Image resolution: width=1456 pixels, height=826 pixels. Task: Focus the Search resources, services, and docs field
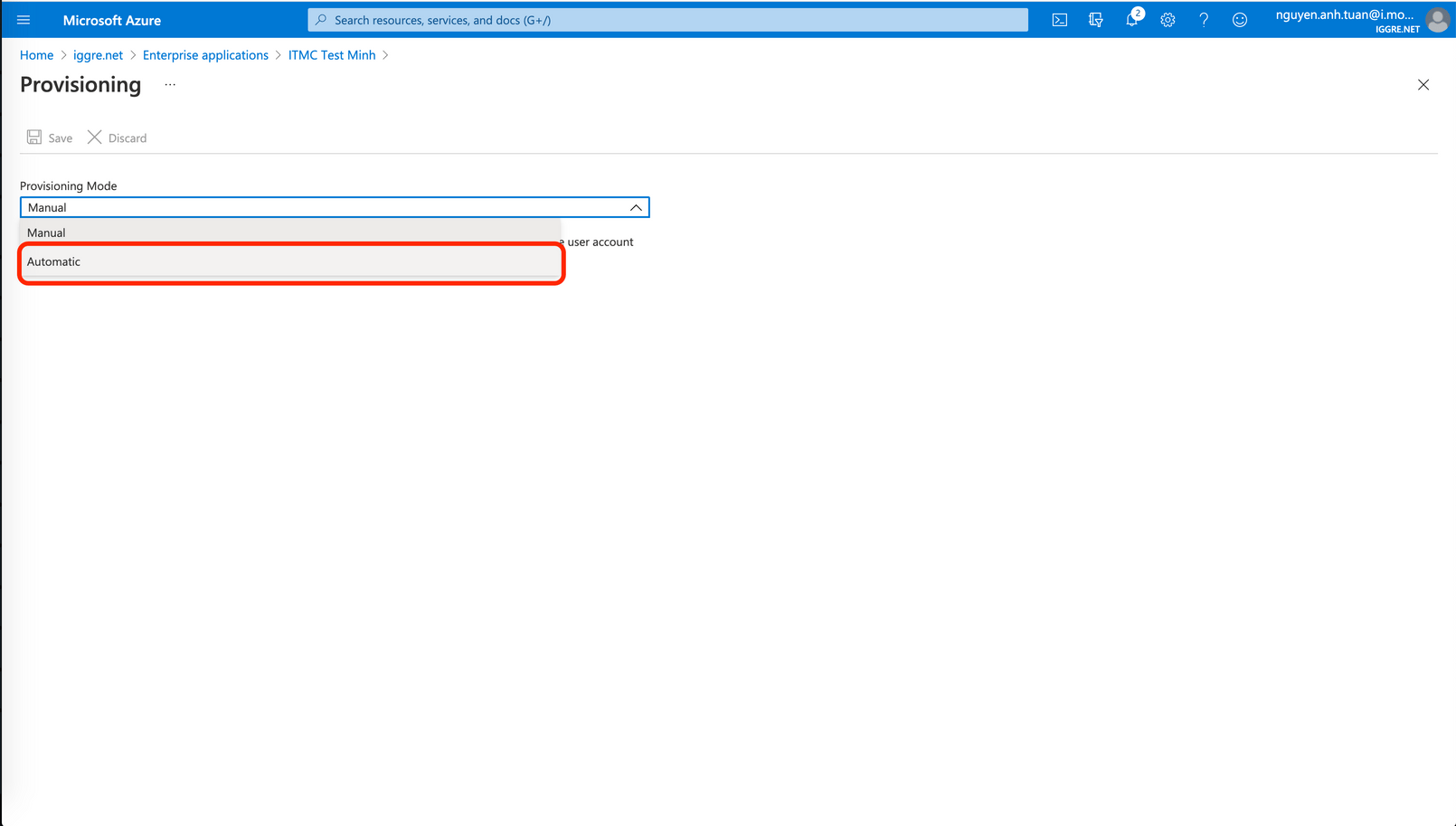click(x=667, y=20)
